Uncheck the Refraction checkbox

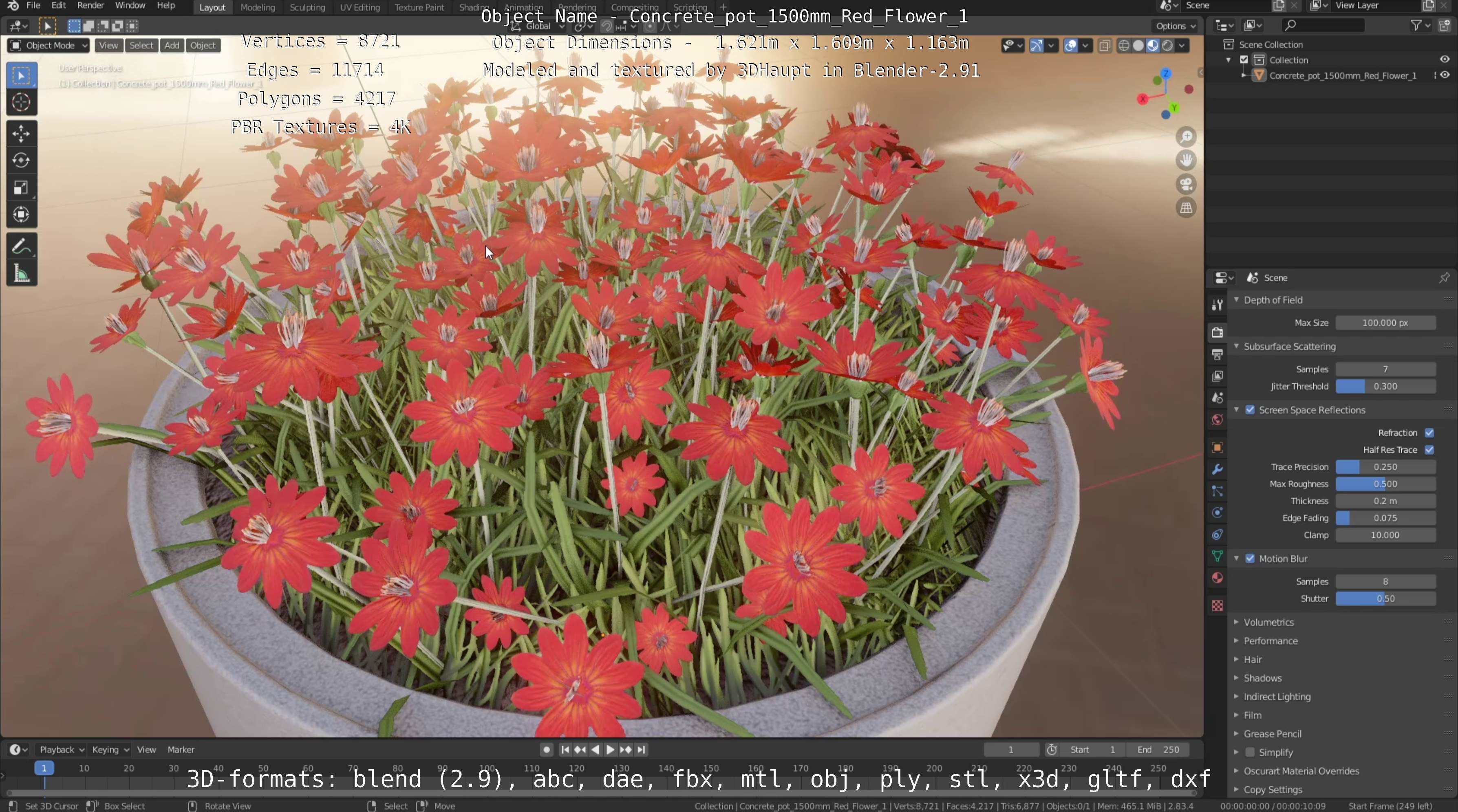[1429, 433]
